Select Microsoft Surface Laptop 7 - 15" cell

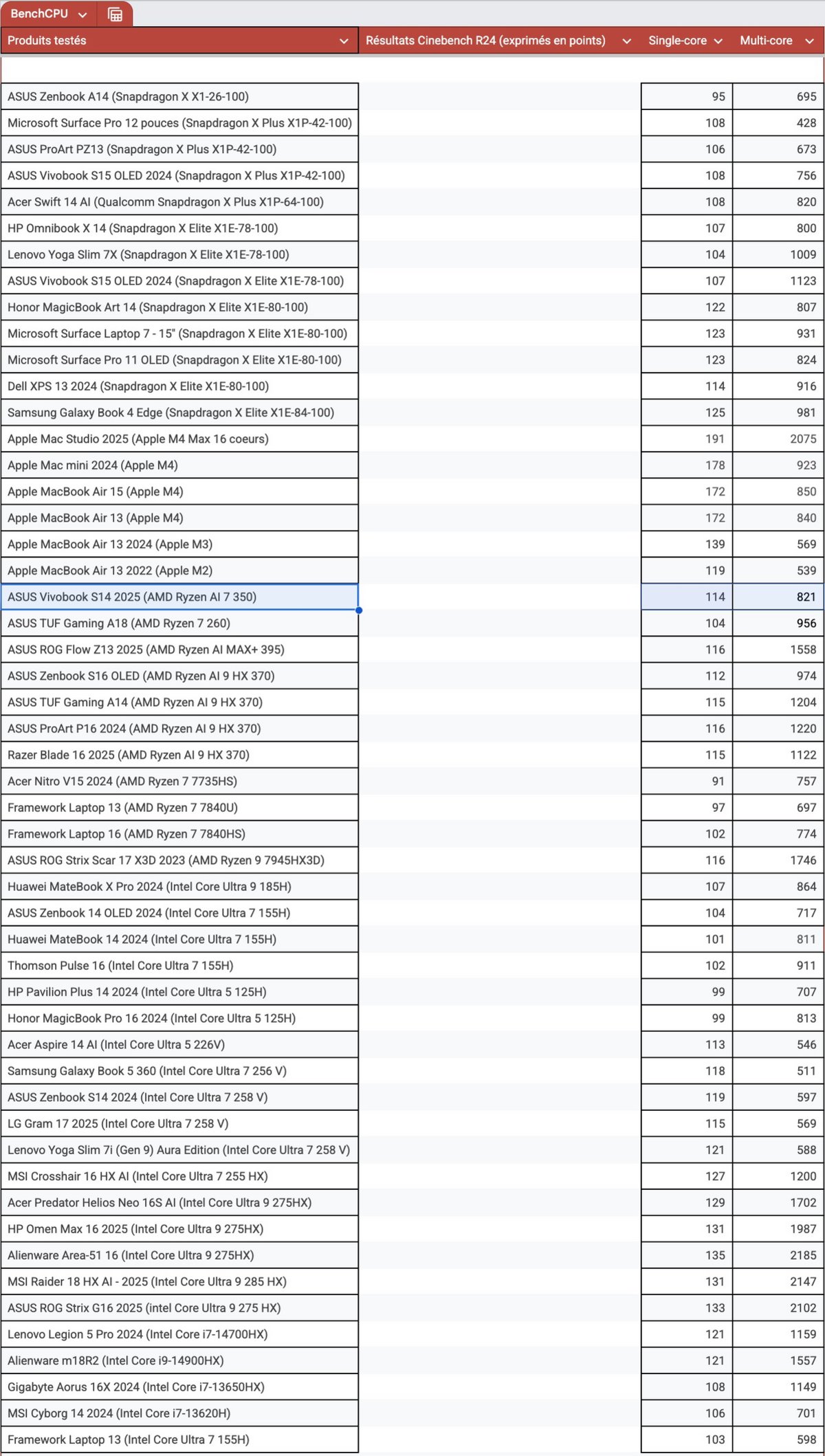click(179, 333)
